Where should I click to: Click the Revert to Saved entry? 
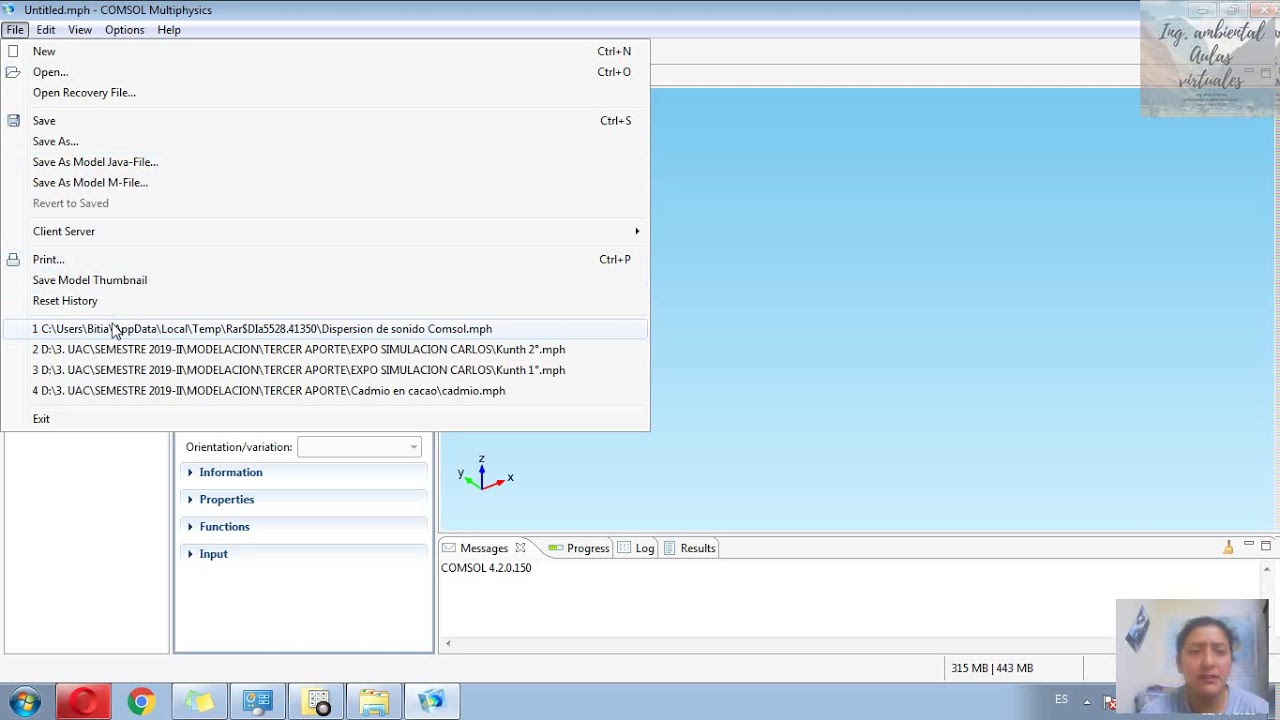click(325, 203)
